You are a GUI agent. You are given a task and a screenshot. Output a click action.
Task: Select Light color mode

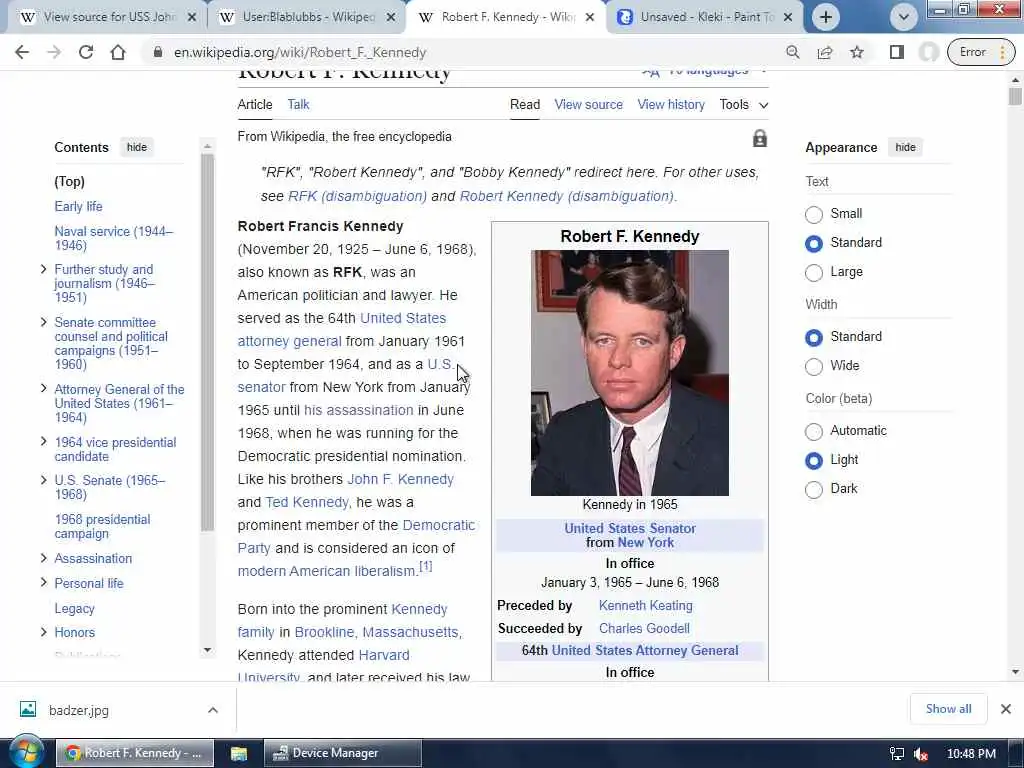click(814, 460)
